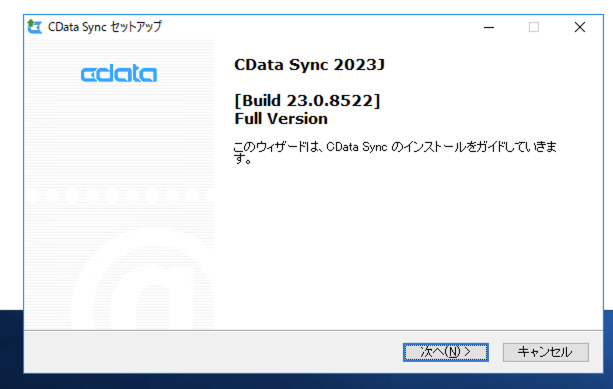Click the 次へ(N) > button to continue

pos(446,352)
